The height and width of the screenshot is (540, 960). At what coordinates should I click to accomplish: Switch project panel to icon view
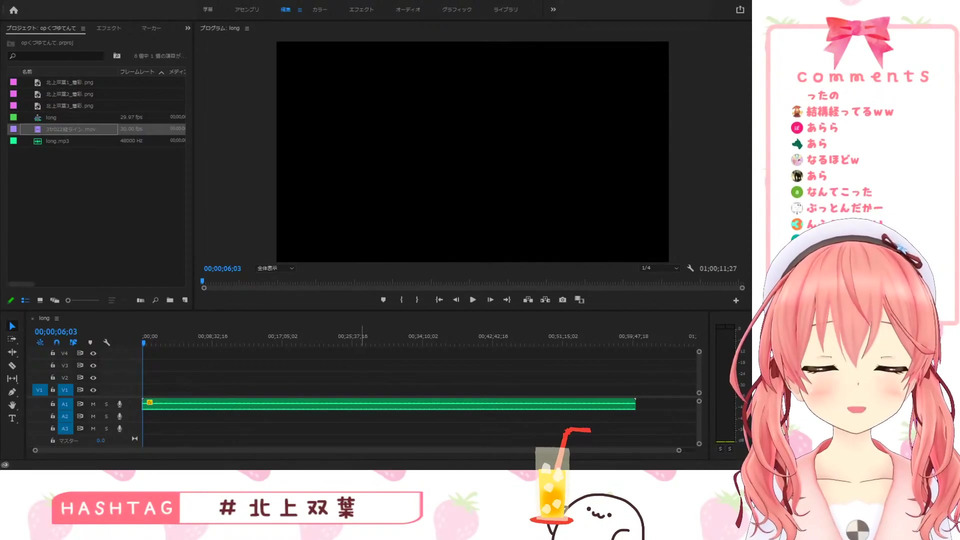point(40,300)
